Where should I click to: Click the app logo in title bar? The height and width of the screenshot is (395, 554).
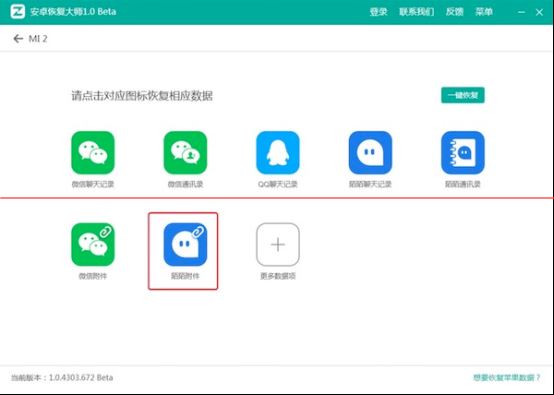(x=17, y=12)
